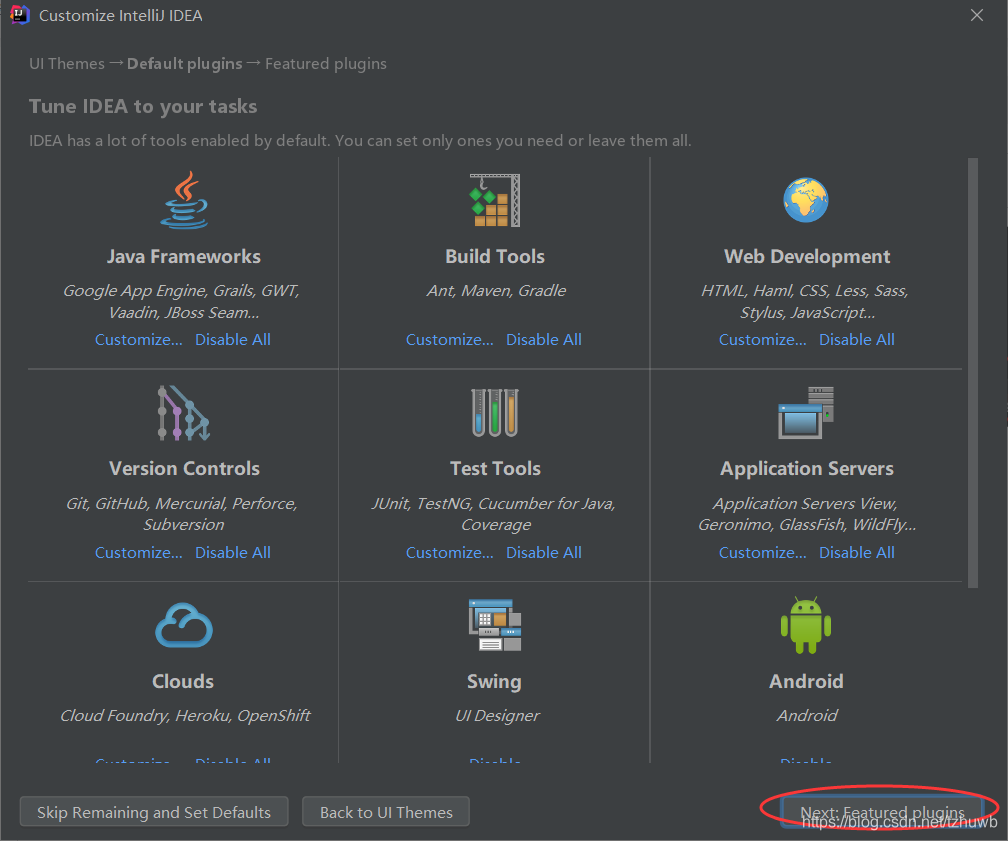This screenshot has width=1008, height=841.
Task: Click the Web Development heading
Action: point(807,257)
